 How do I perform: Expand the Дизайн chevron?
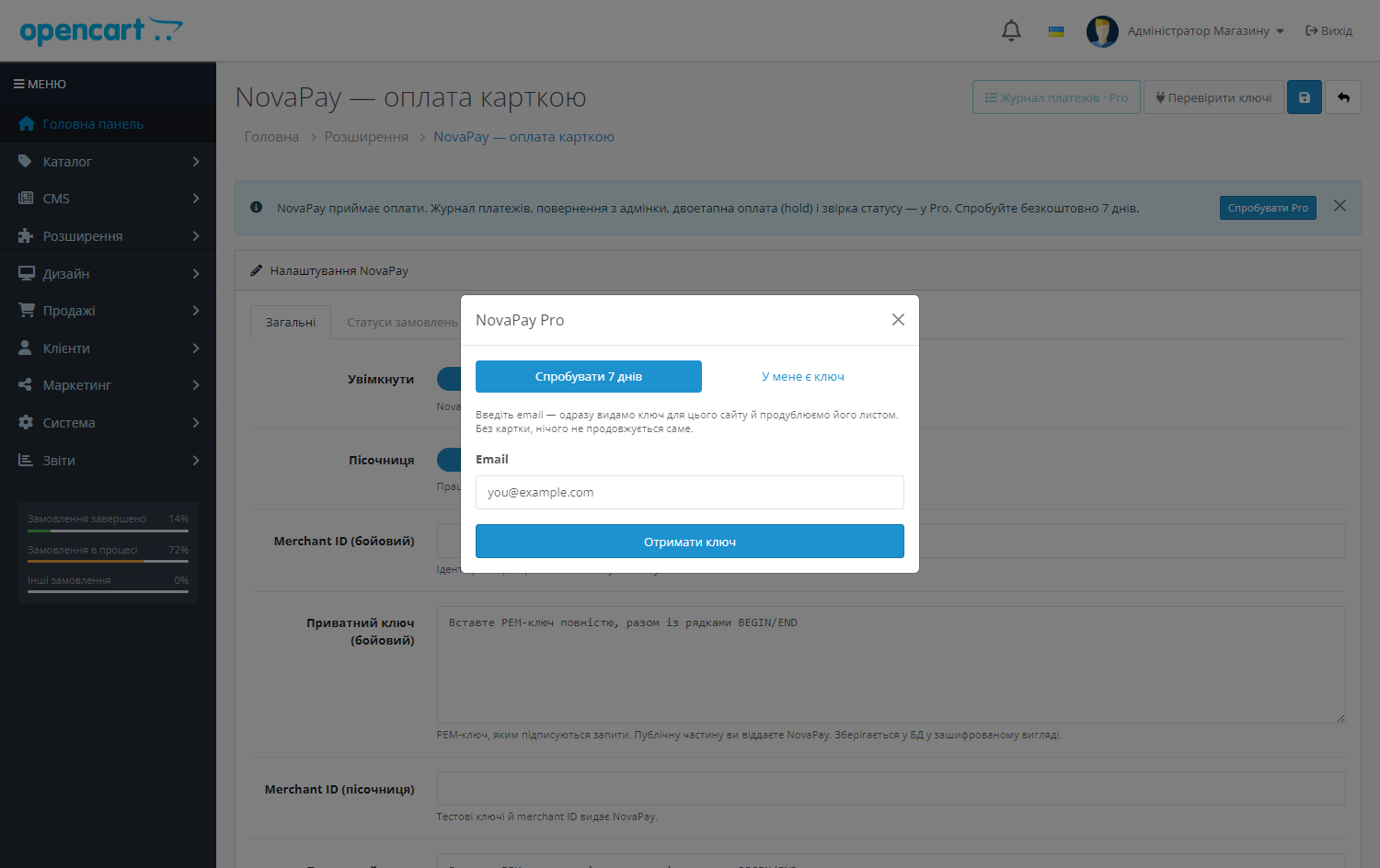pos(196,274)
